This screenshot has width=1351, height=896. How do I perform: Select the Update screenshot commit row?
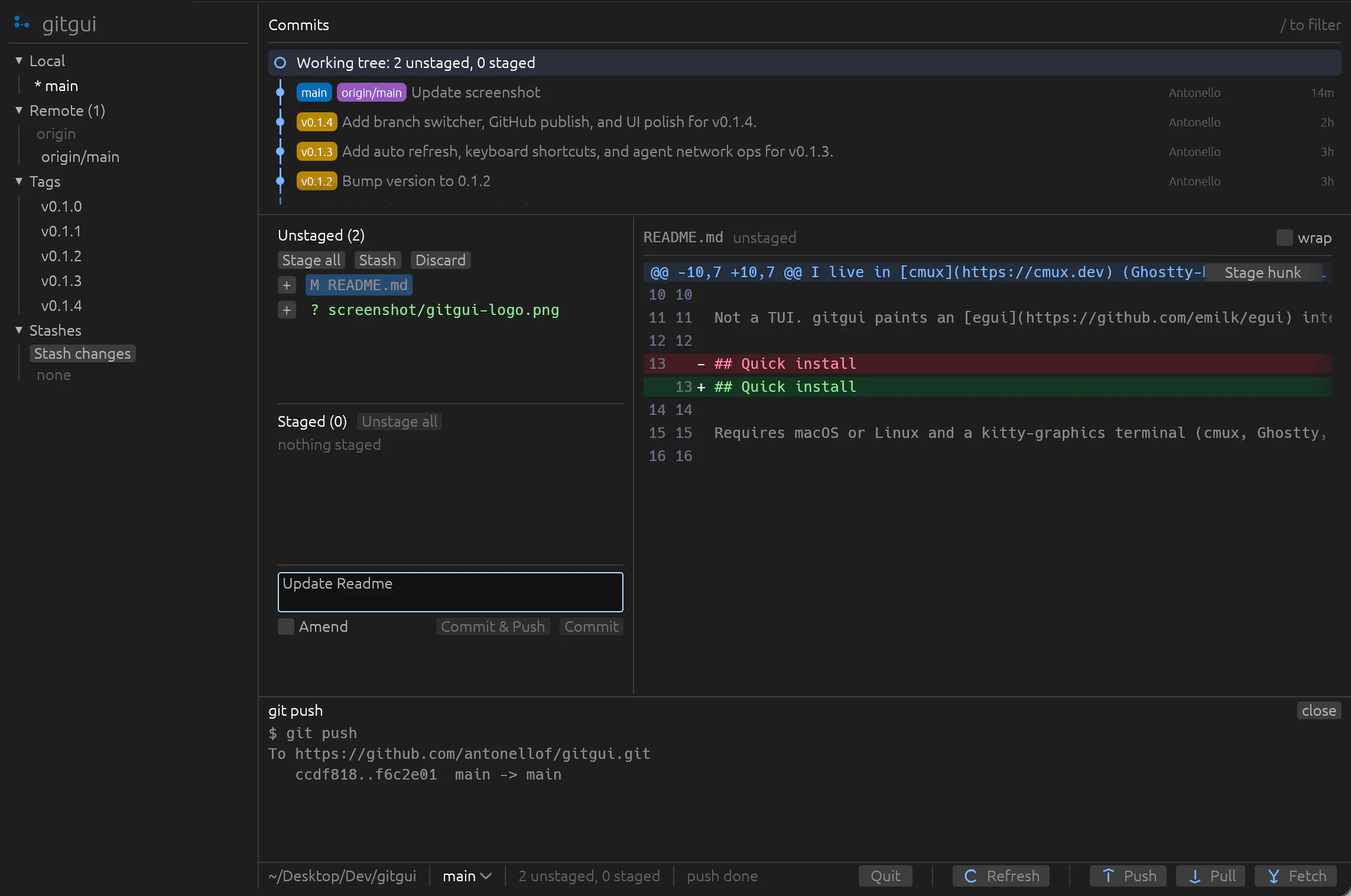[x=804, y=92]
